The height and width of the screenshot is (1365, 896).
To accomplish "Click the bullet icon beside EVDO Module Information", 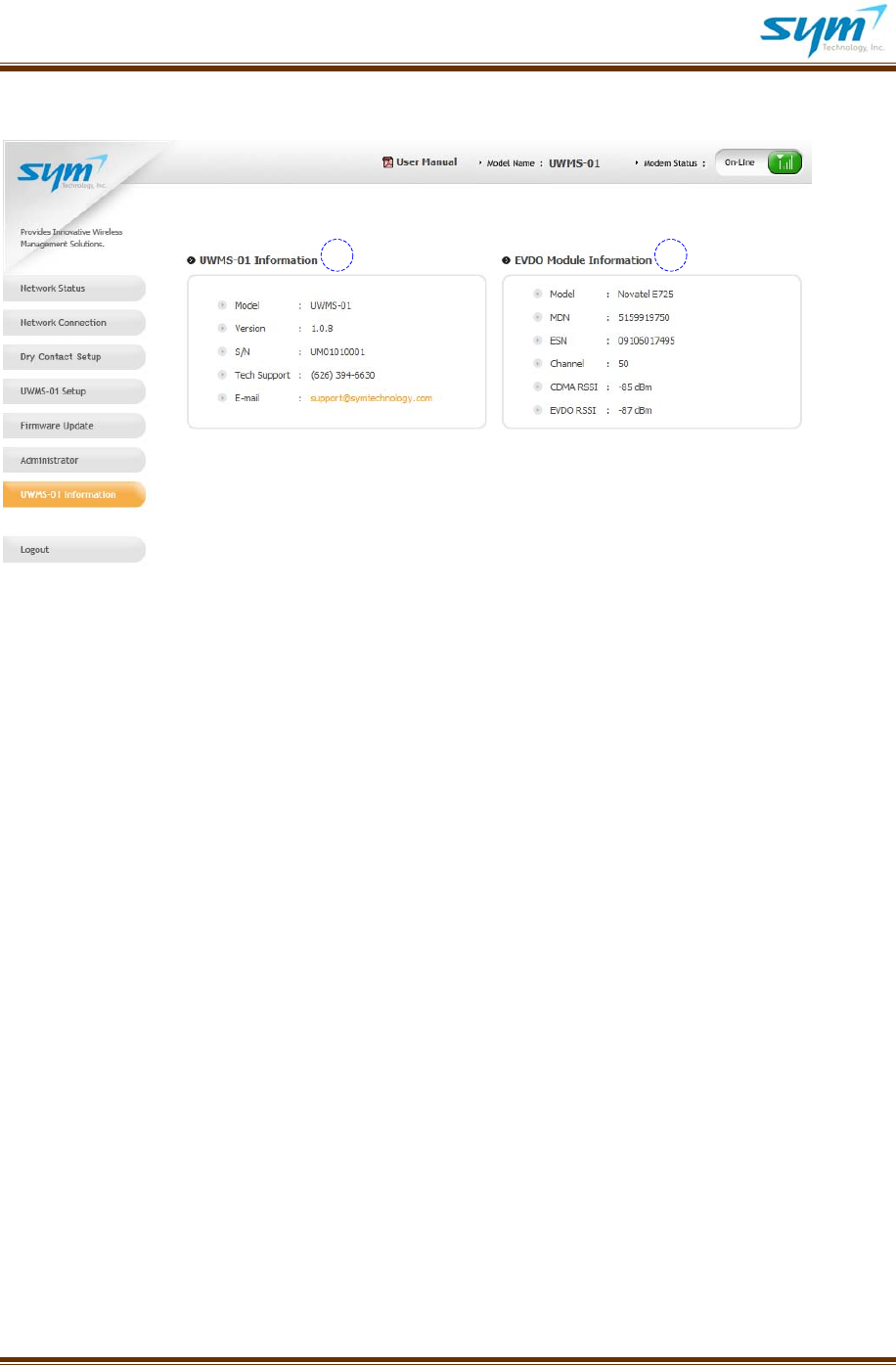I will click(x=506, y=260).
